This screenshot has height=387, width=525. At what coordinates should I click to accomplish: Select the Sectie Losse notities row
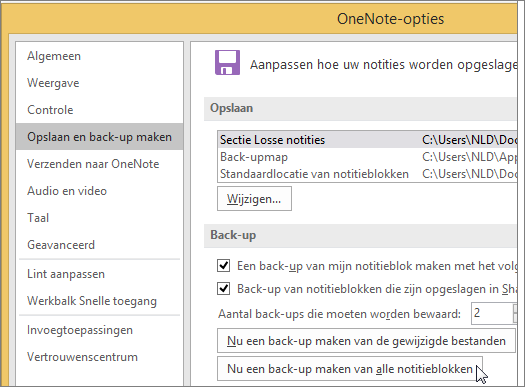pos(367,140)
